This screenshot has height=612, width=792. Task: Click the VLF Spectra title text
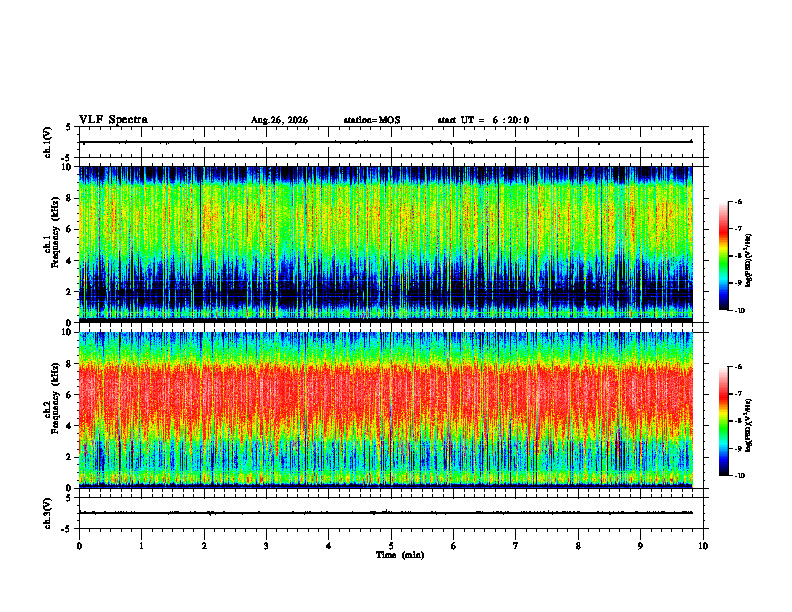pyautogui.click(x=113, y=120)
